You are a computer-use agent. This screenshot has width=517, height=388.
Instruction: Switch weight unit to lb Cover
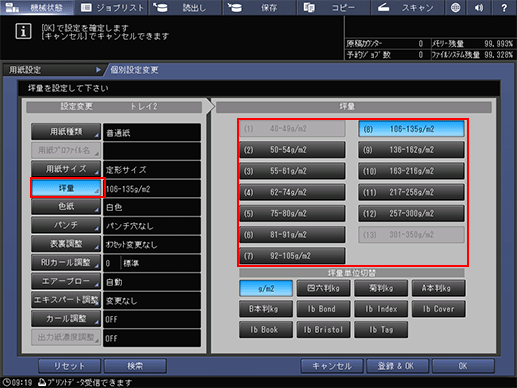click(x=439, y=309)
